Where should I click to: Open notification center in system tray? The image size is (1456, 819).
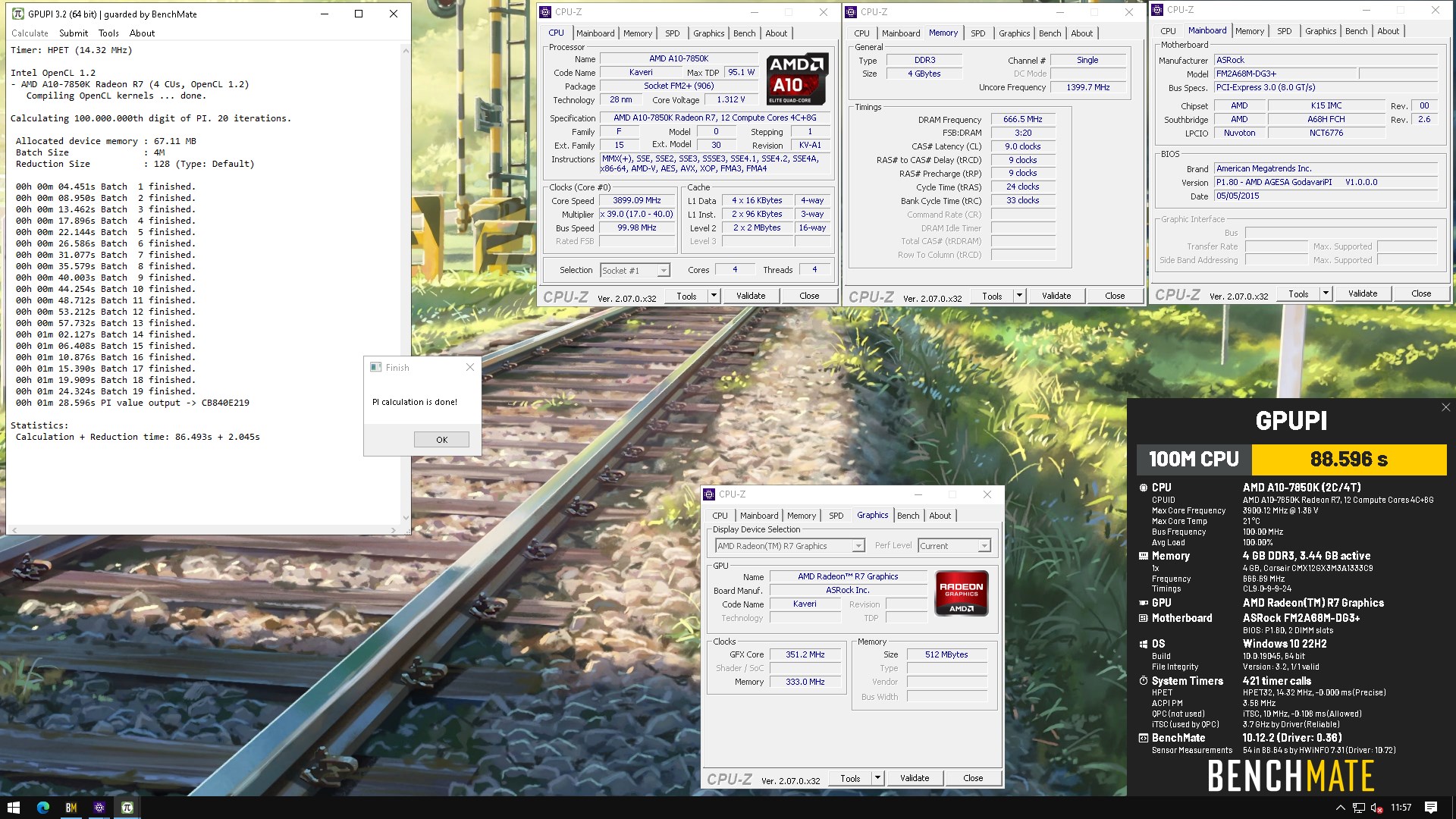pyautogui.click(x=1431, y=808)
